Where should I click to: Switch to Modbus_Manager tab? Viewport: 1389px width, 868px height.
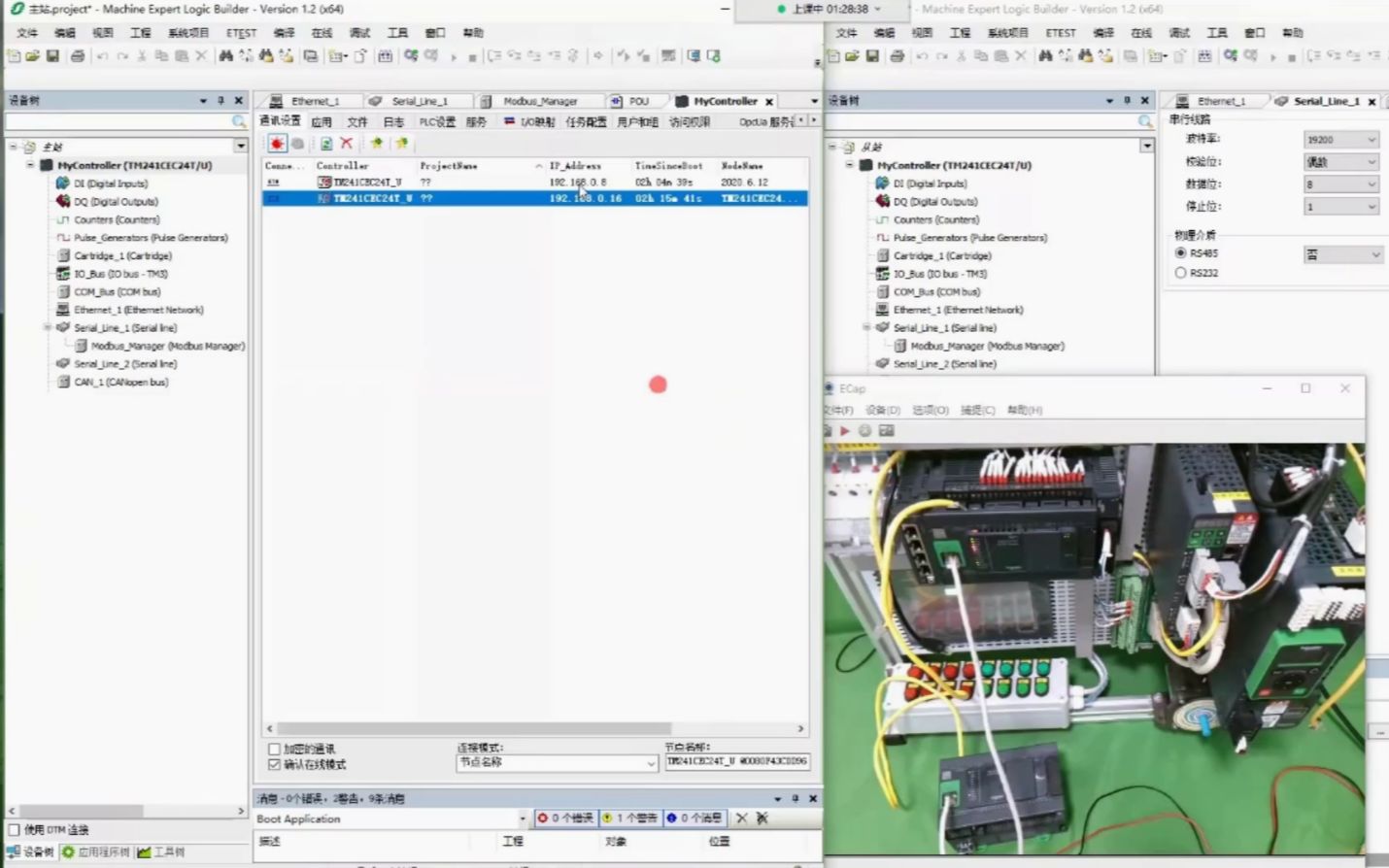coord(539,101)
